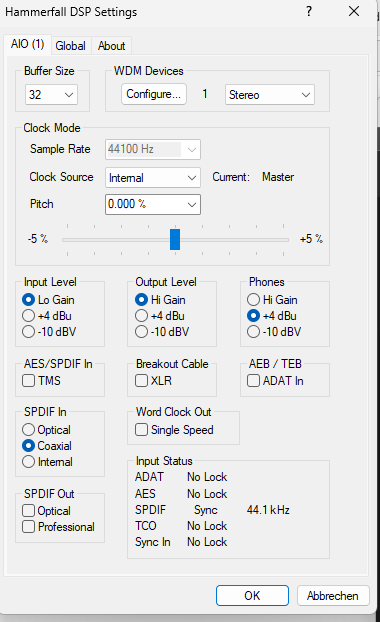
Task: Open the About tab
Action: pos(111,46)
